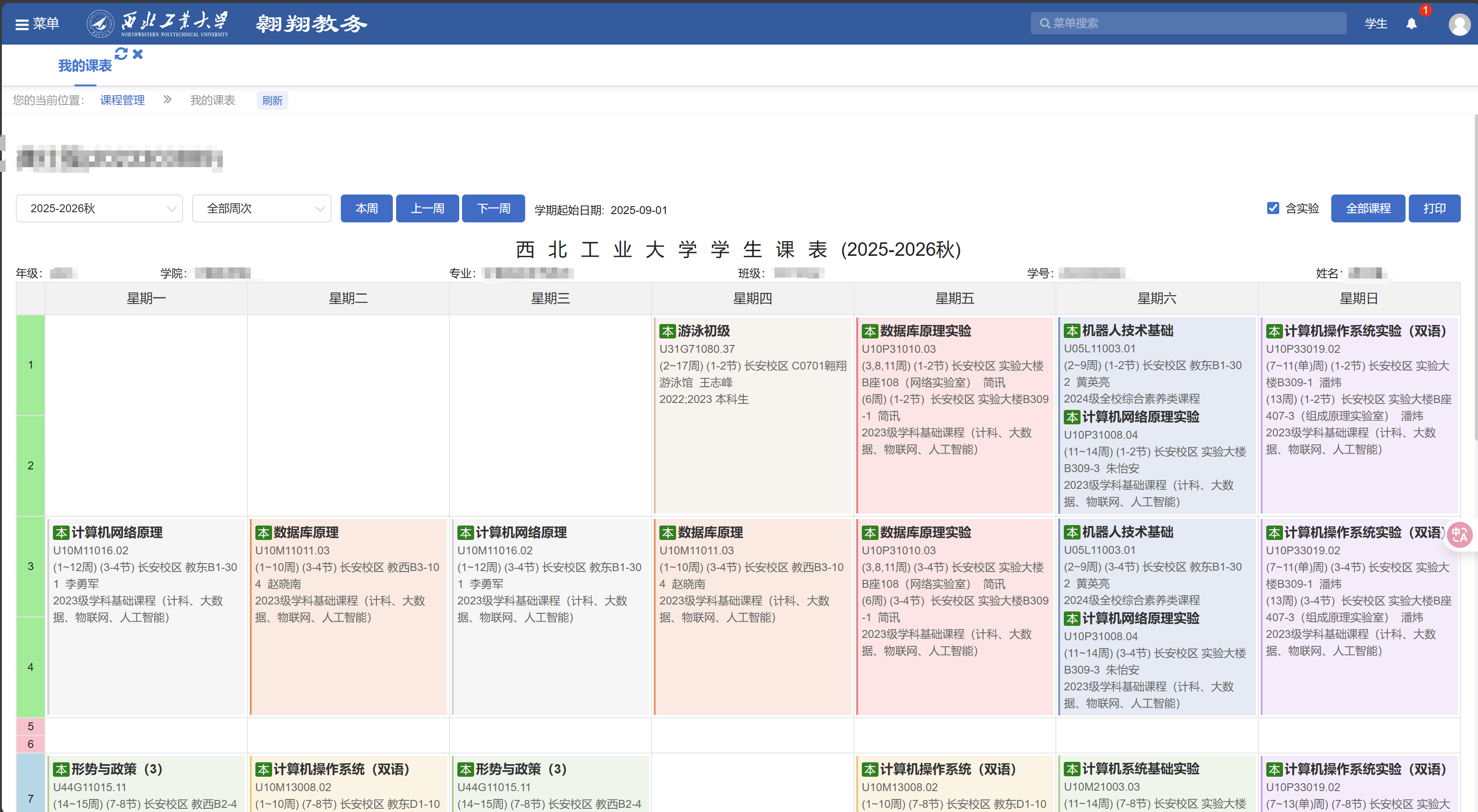The width and height of the screenshot is (1478, 812).
Task: Uncheck the 含实验 checkbox
Action: click(1273, 208)
